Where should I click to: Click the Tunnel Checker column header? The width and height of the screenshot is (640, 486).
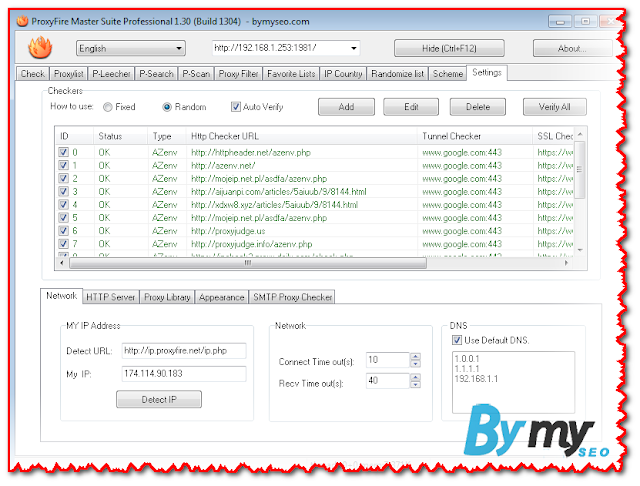click(x=475, y=136)
